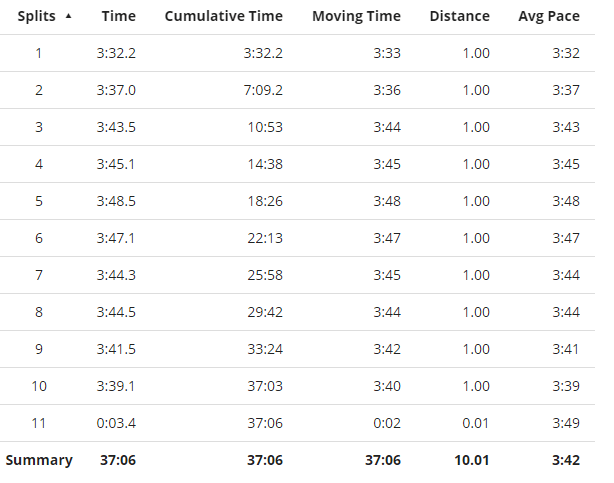This screenshot has width=614, height=483.
Task: Click the sort arrow beside Splits
Action: (68, 16)
